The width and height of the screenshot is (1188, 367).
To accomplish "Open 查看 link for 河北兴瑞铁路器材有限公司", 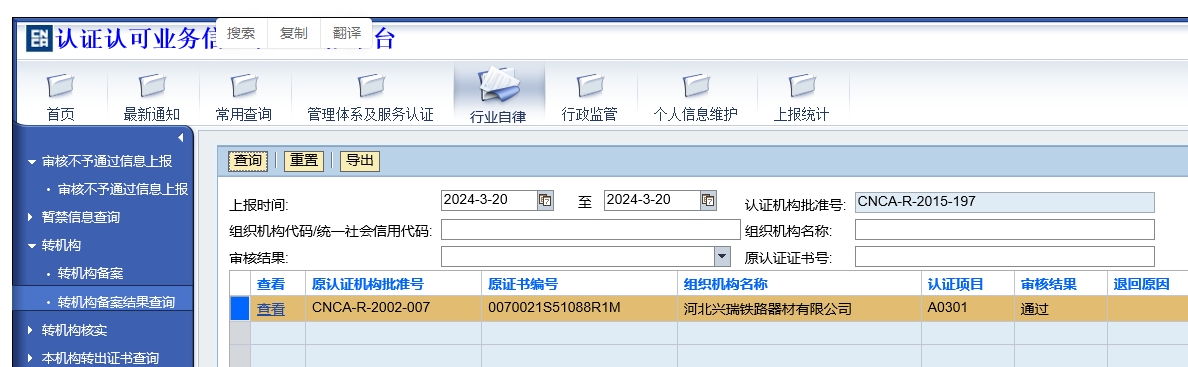I will [271, 309].
